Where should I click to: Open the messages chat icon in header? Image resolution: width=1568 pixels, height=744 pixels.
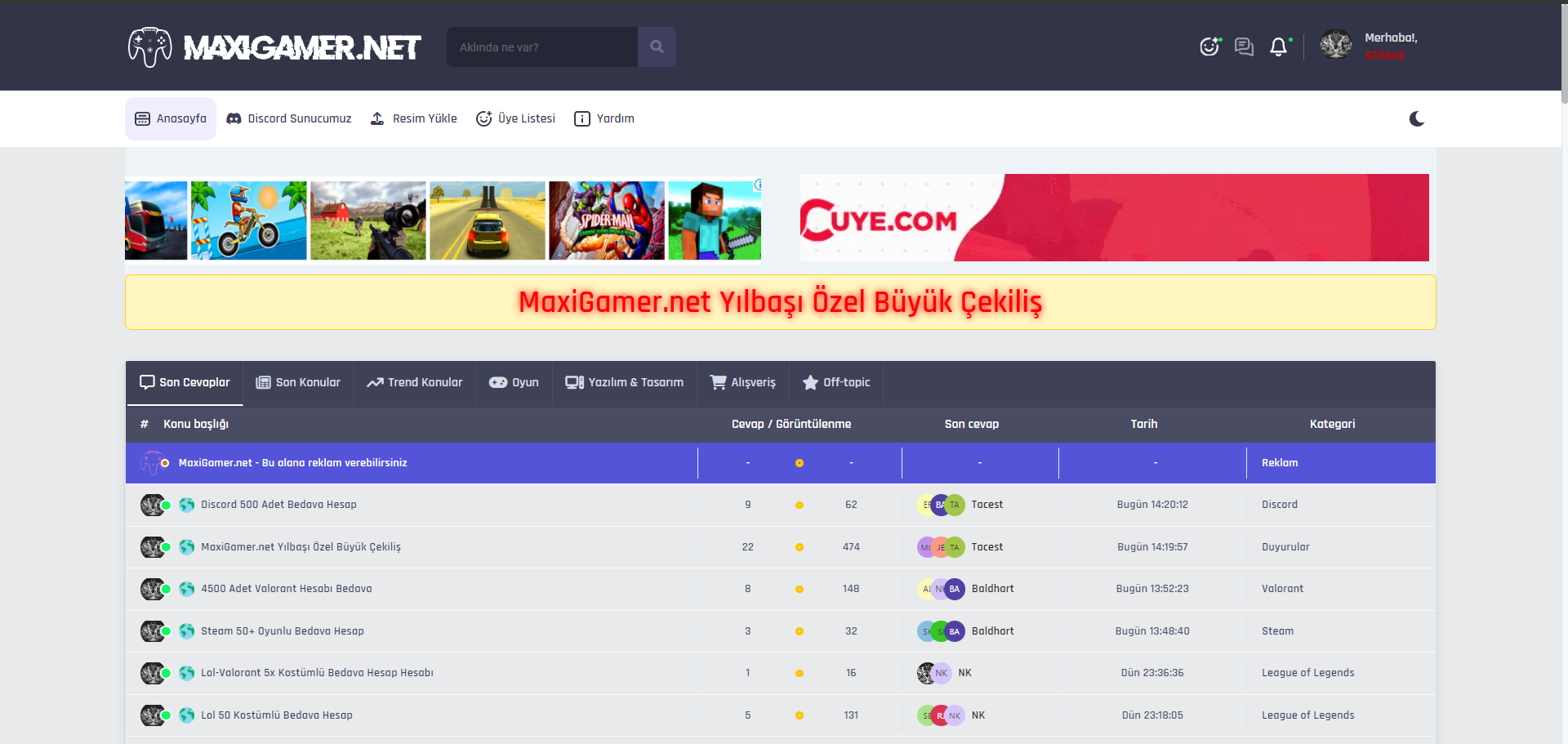tap(1244, 47)
